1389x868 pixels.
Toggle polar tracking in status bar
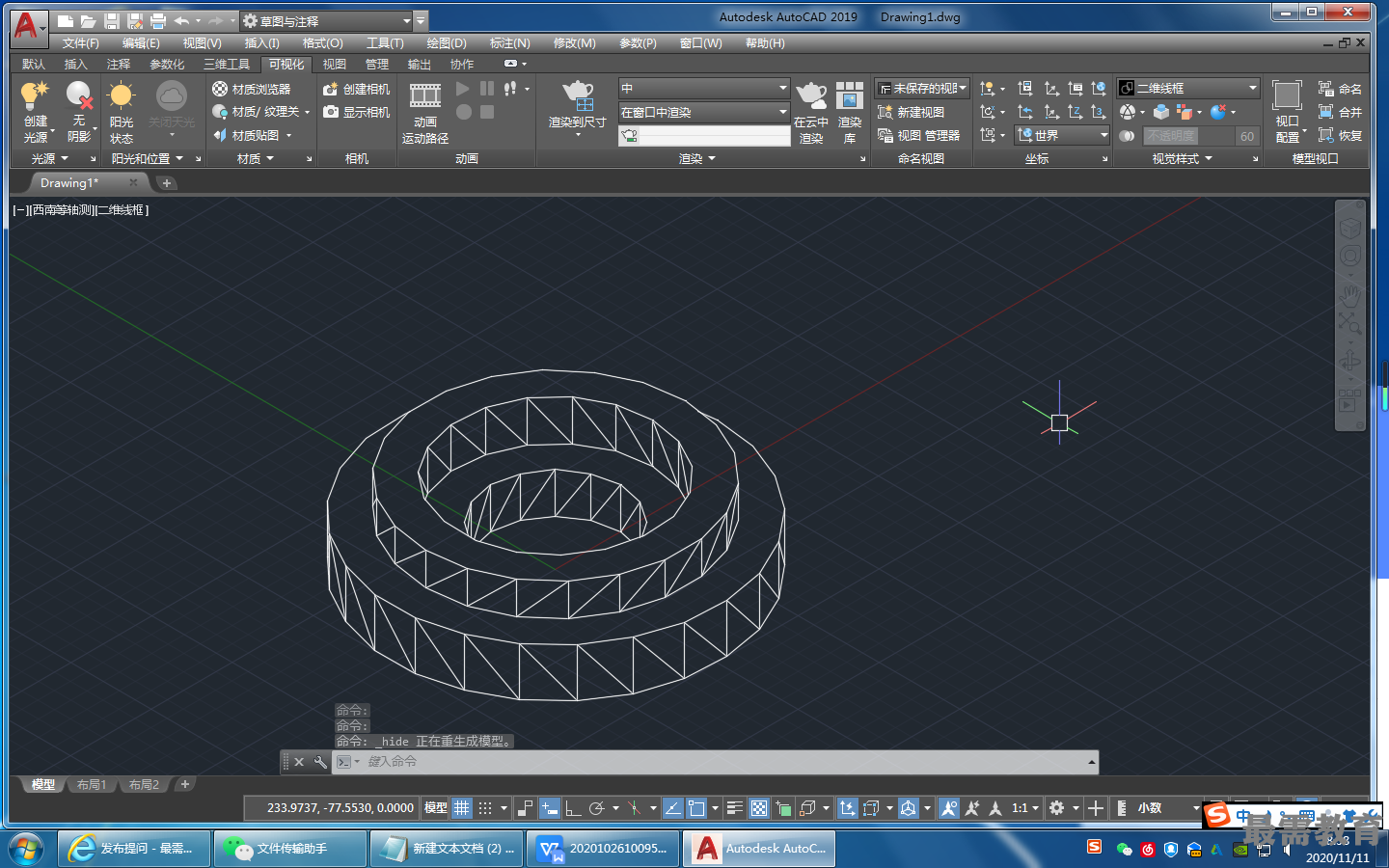[596, 808]
